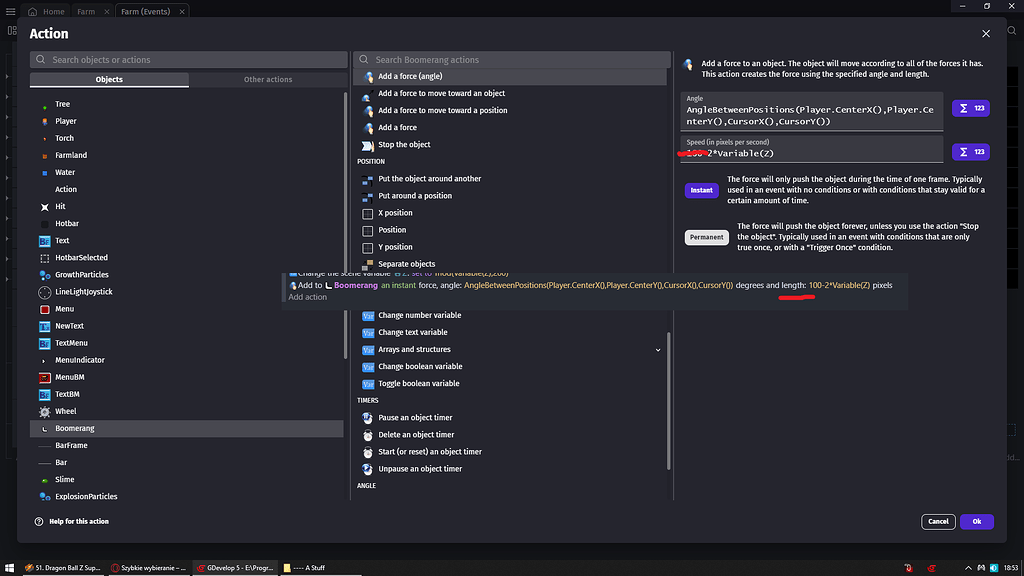Image resolution: width=1024 pixels, height=576 pixels.
Task: Select the Boomerang object in list
Action: [75, 428]
